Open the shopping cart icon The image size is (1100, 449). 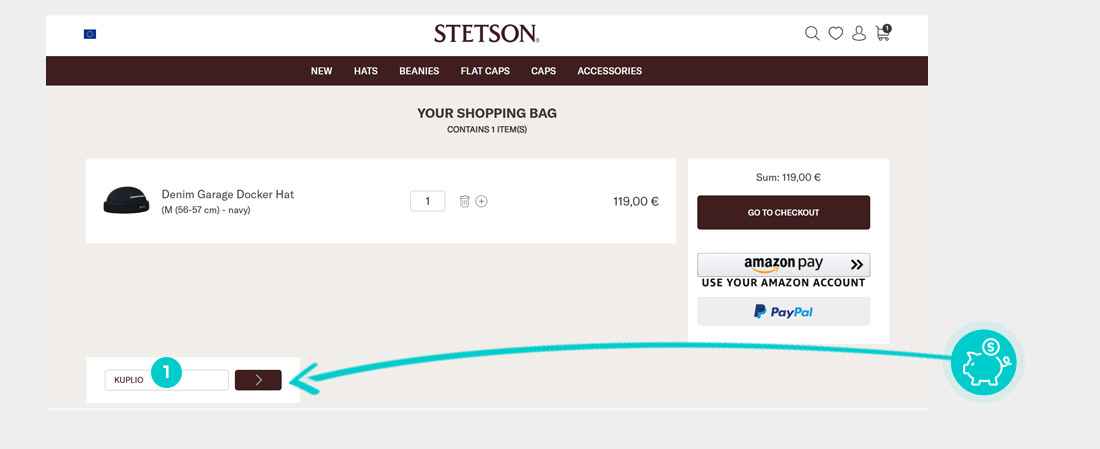click(x=882, y=34)
